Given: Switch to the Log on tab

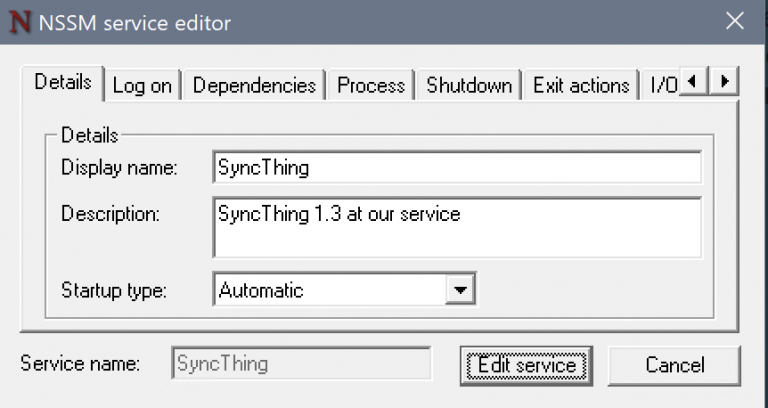Looking at the screenshot, I should pyautogui.click(x=142, y=86).
